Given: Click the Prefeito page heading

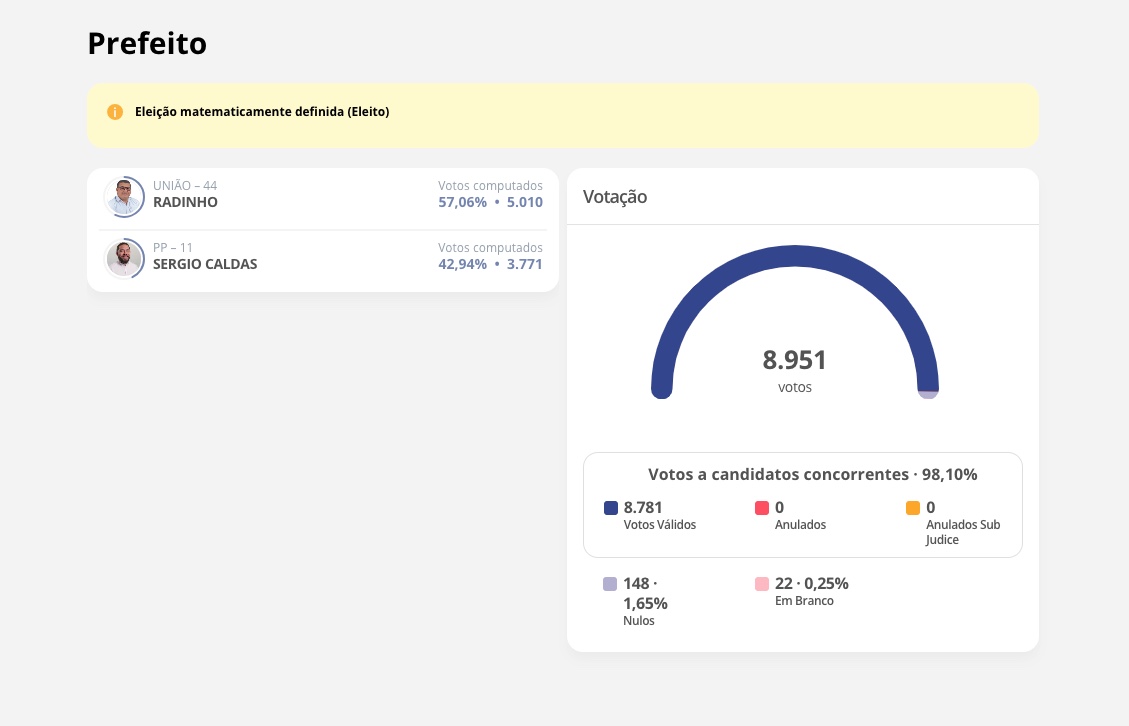Looking at the screenshot, I should (x=147, y=44).
